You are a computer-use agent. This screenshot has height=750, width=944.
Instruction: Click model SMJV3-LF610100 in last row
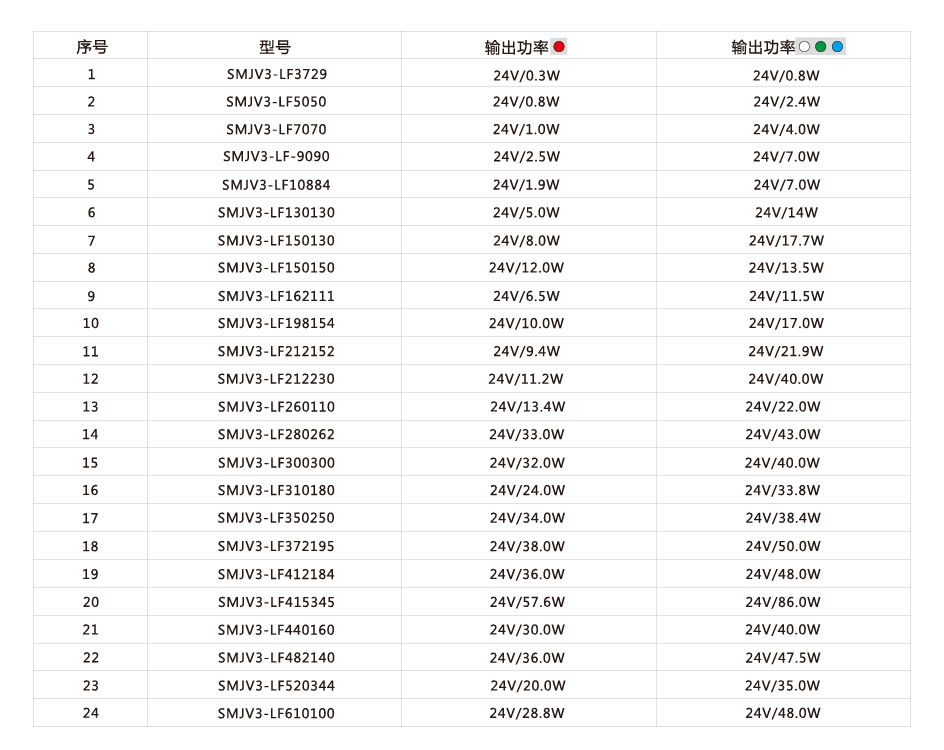pos(276,713)
